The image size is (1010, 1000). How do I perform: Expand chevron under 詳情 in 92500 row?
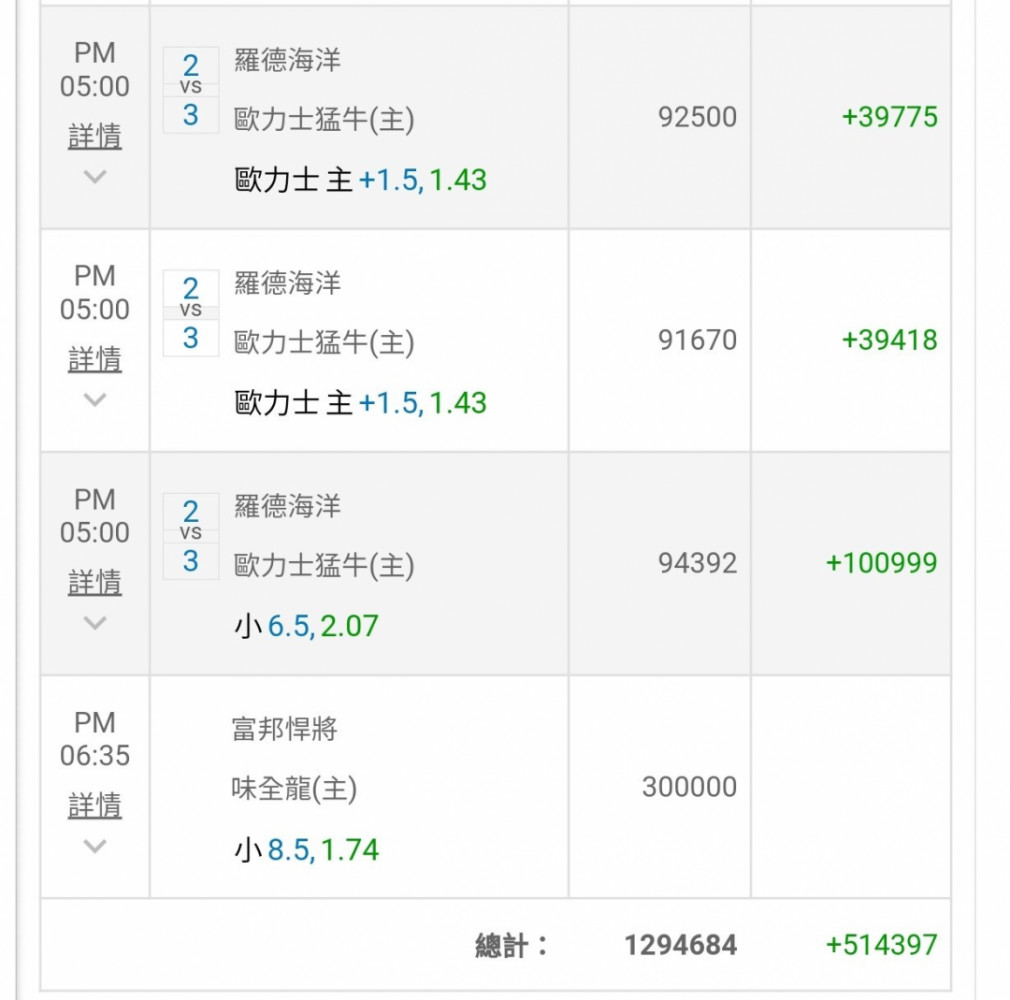(95, 177)
